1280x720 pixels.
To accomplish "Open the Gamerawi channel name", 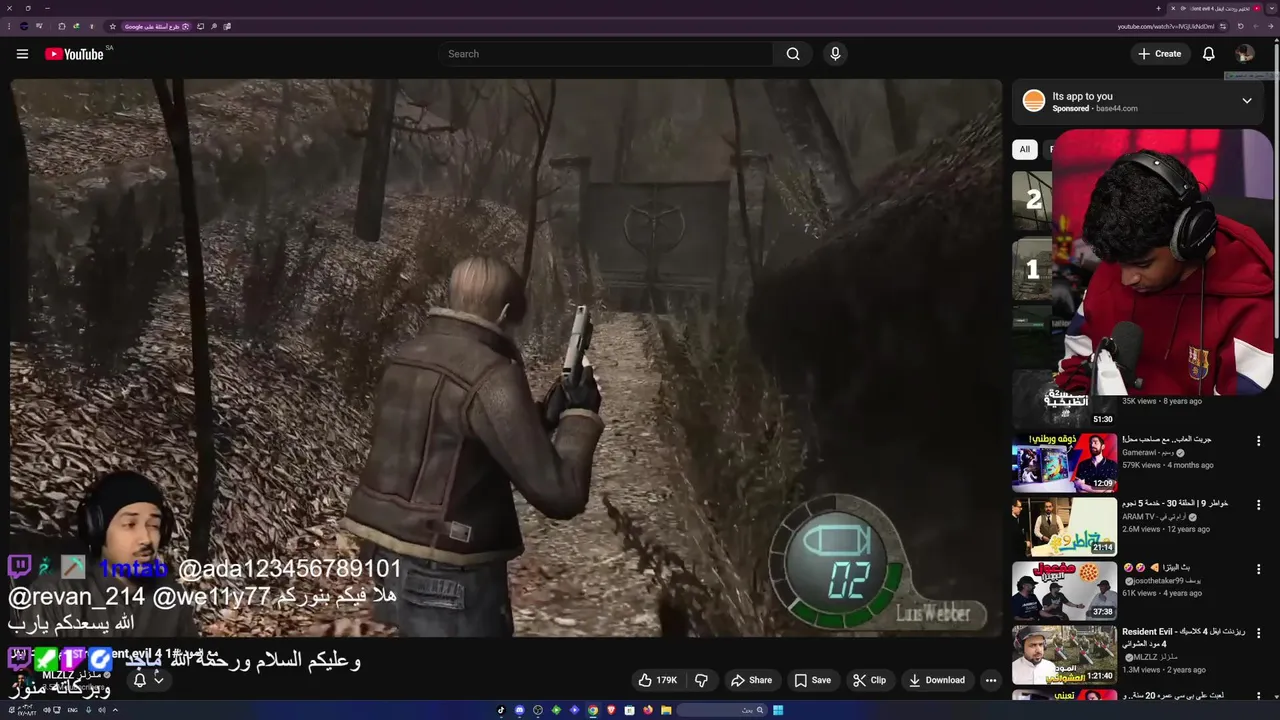I will coord(1147,452).
